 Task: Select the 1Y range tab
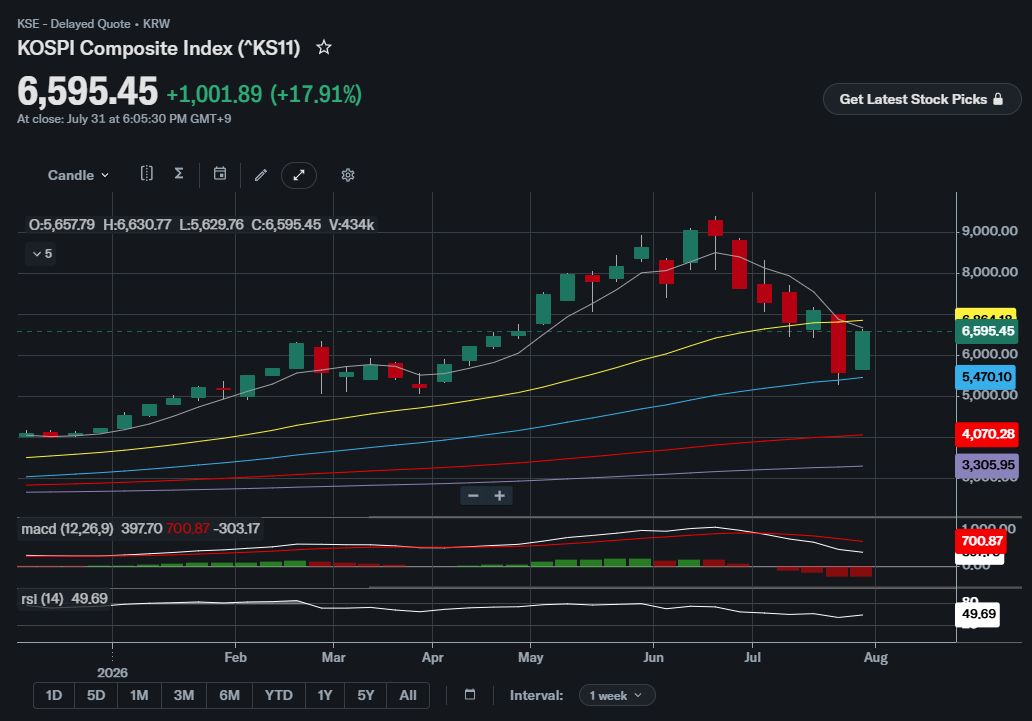(x=324, y=695)
